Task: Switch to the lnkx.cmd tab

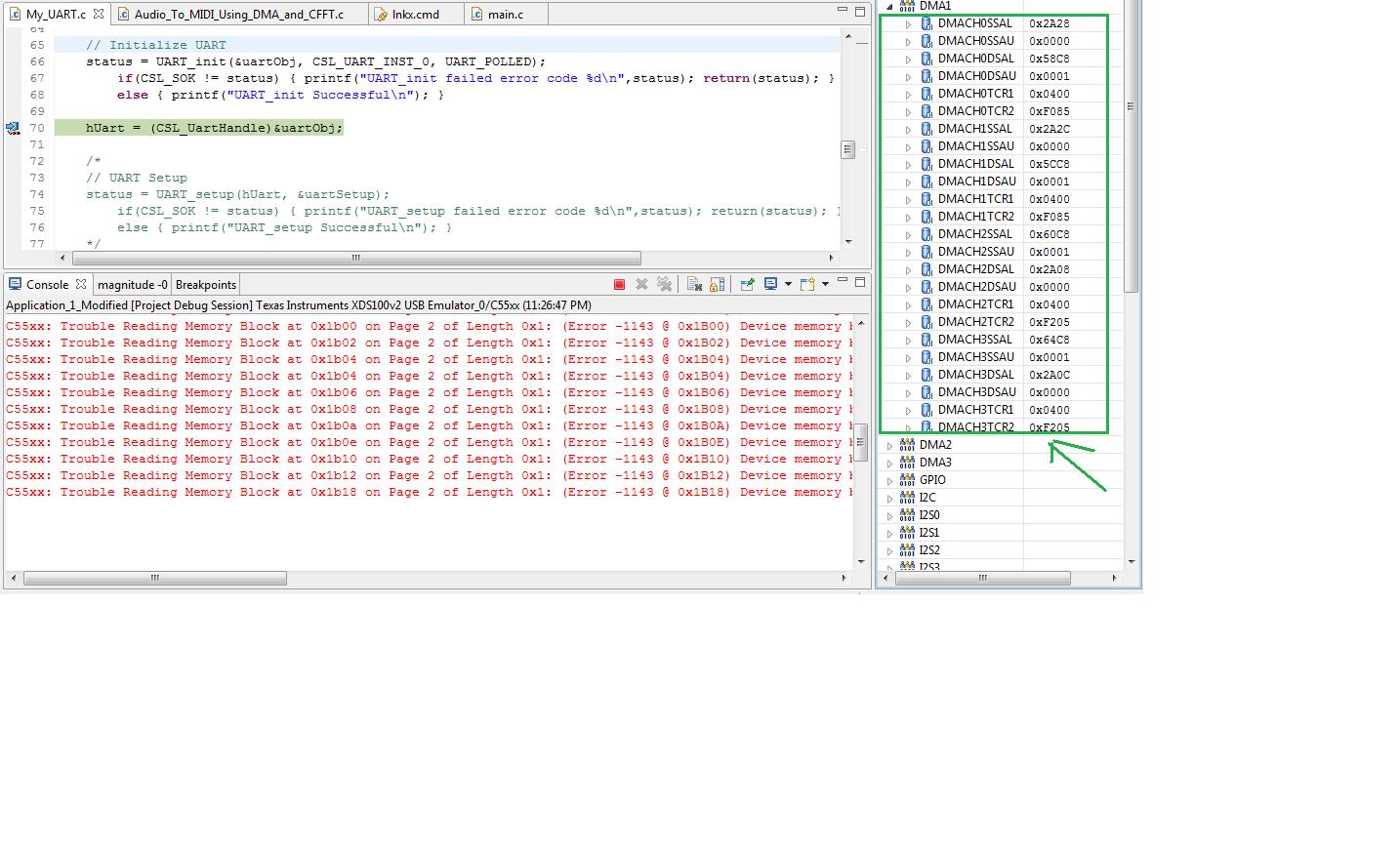Action: tap(415, 15)
